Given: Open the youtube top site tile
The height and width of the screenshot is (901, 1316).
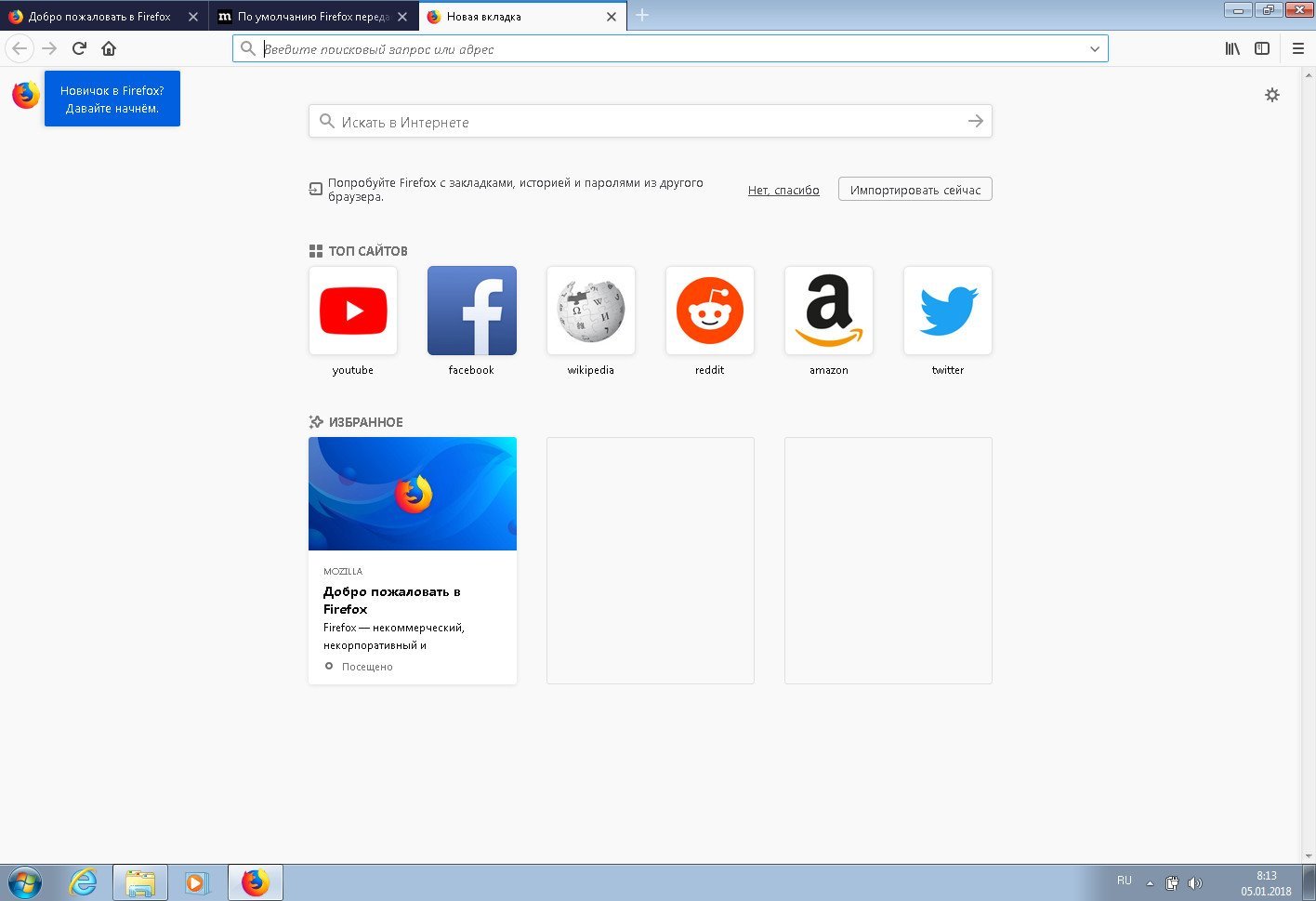Looking at the screenshot, I should tap(353, 311).
